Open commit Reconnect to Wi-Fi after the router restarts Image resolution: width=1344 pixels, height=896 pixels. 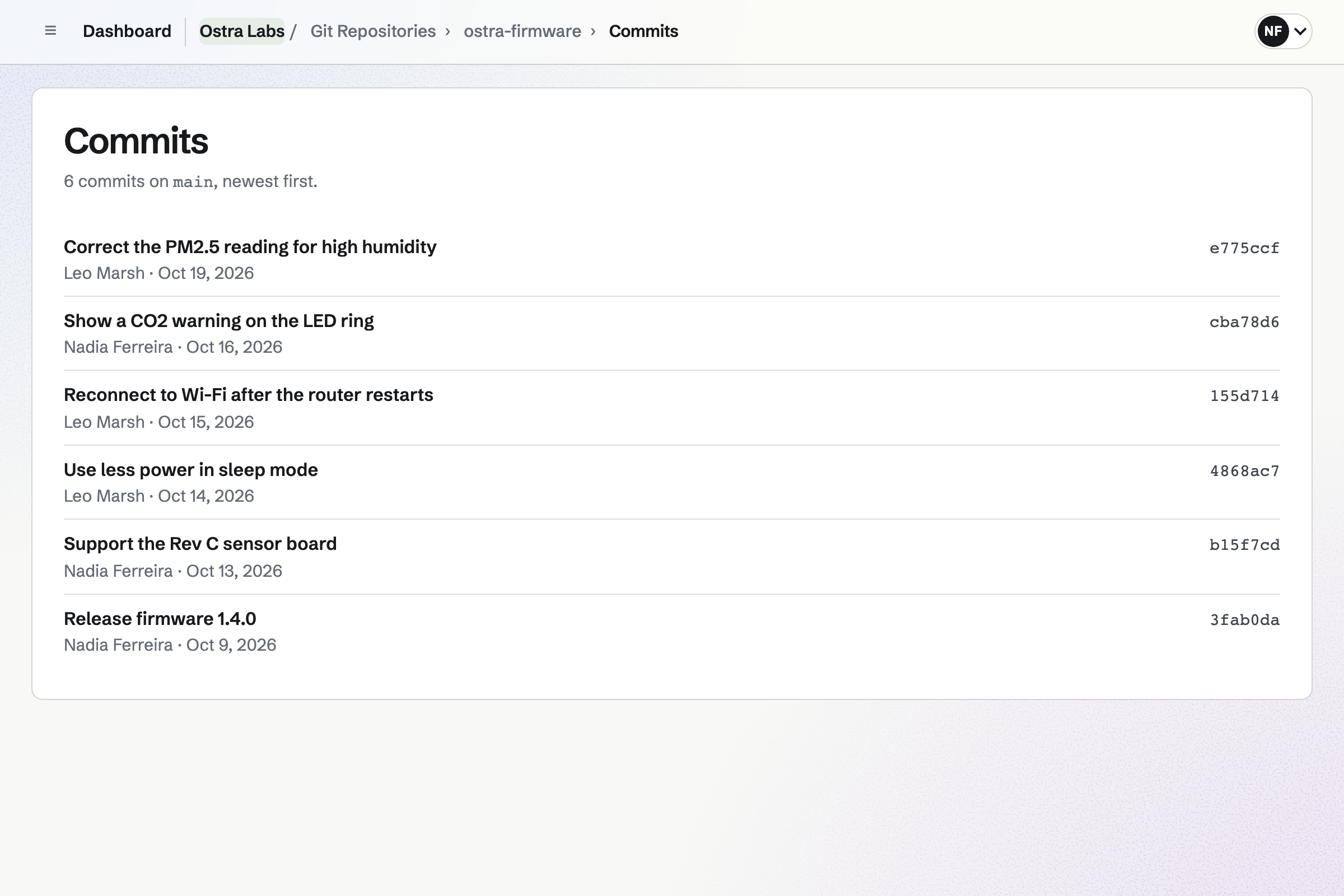(249, 395)
